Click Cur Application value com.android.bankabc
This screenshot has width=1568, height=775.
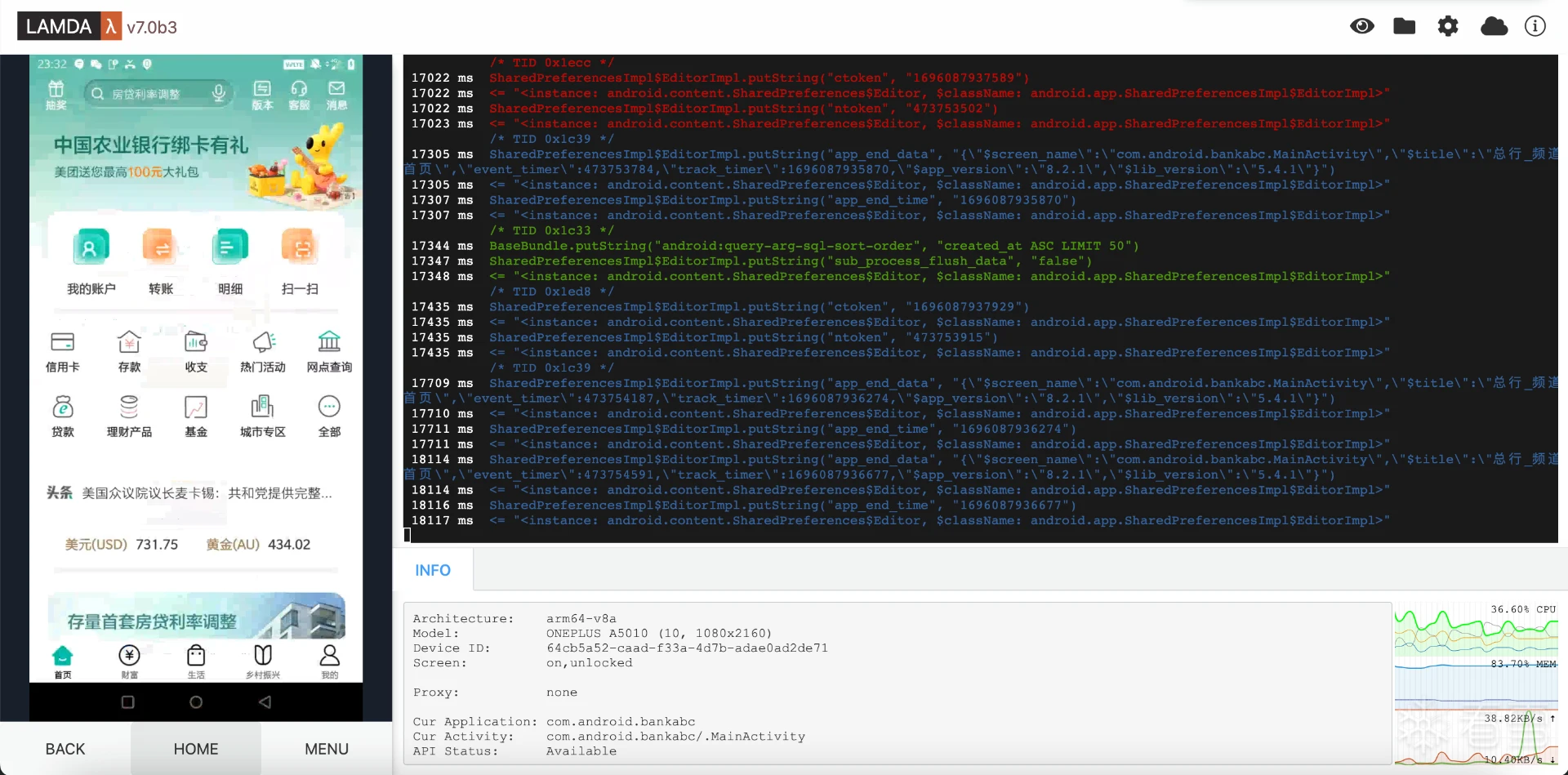pos(621,722)
